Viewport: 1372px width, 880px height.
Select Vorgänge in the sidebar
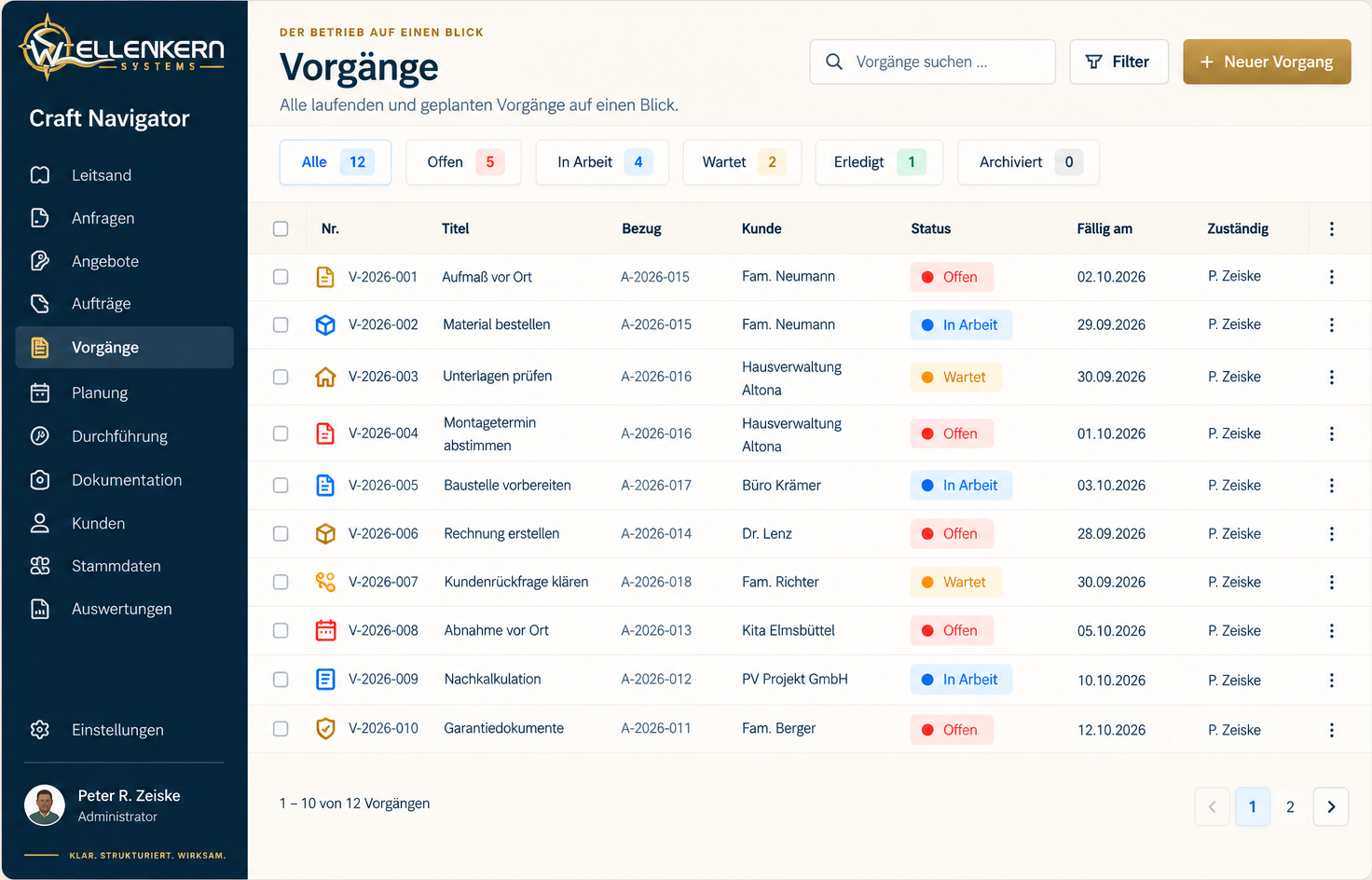click(x=124, y=348)
